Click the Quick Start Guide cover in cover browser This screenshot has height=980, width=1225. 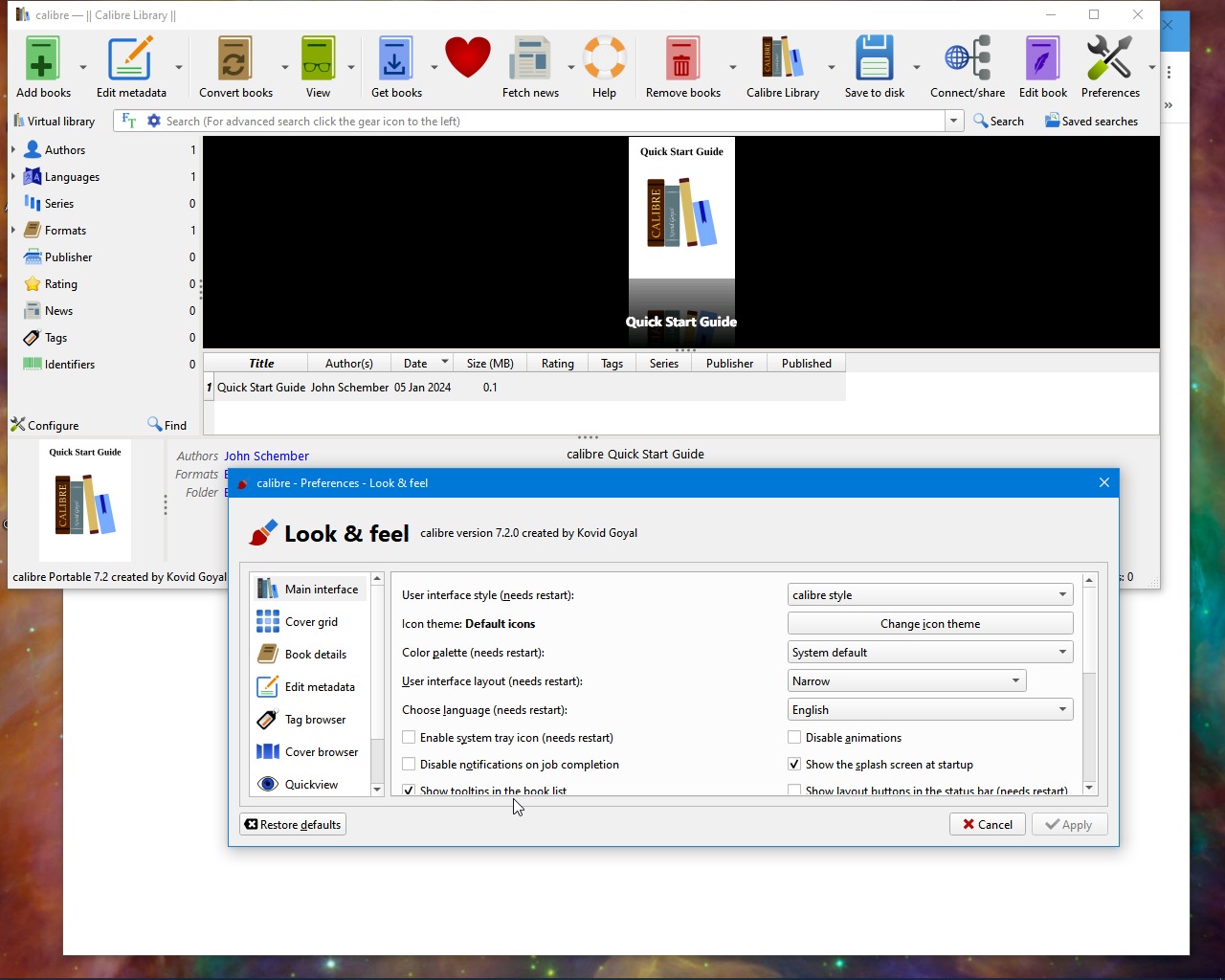(681, 208)
